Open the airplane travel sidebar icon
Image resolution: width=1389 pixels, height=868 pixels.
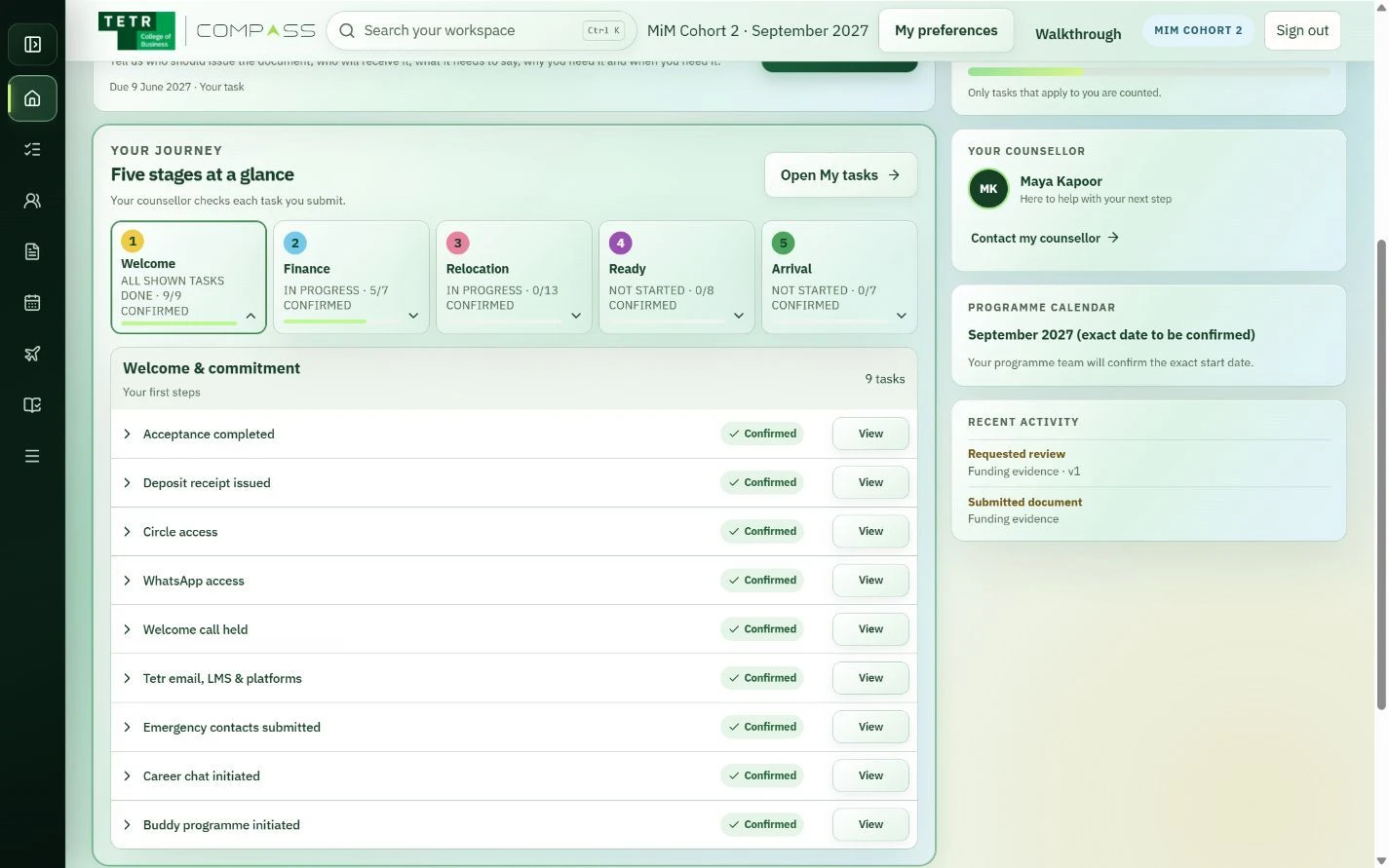tap(32, 354)
